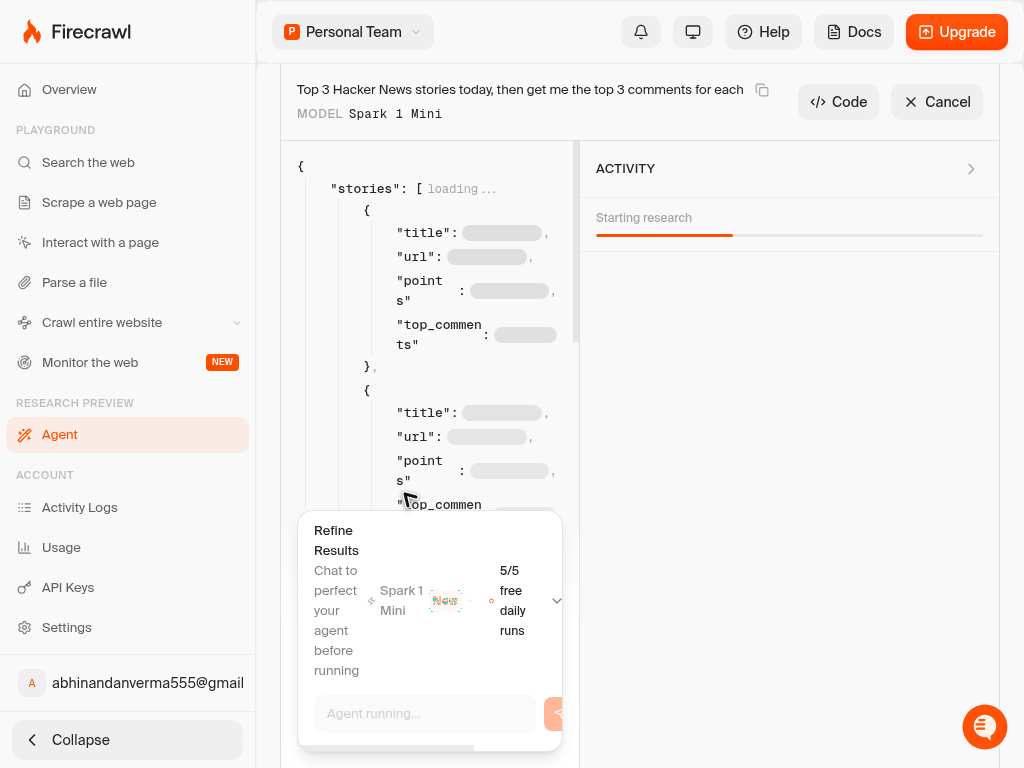Open Docs from top bar

pyautogui.click(x=854, y=32)
